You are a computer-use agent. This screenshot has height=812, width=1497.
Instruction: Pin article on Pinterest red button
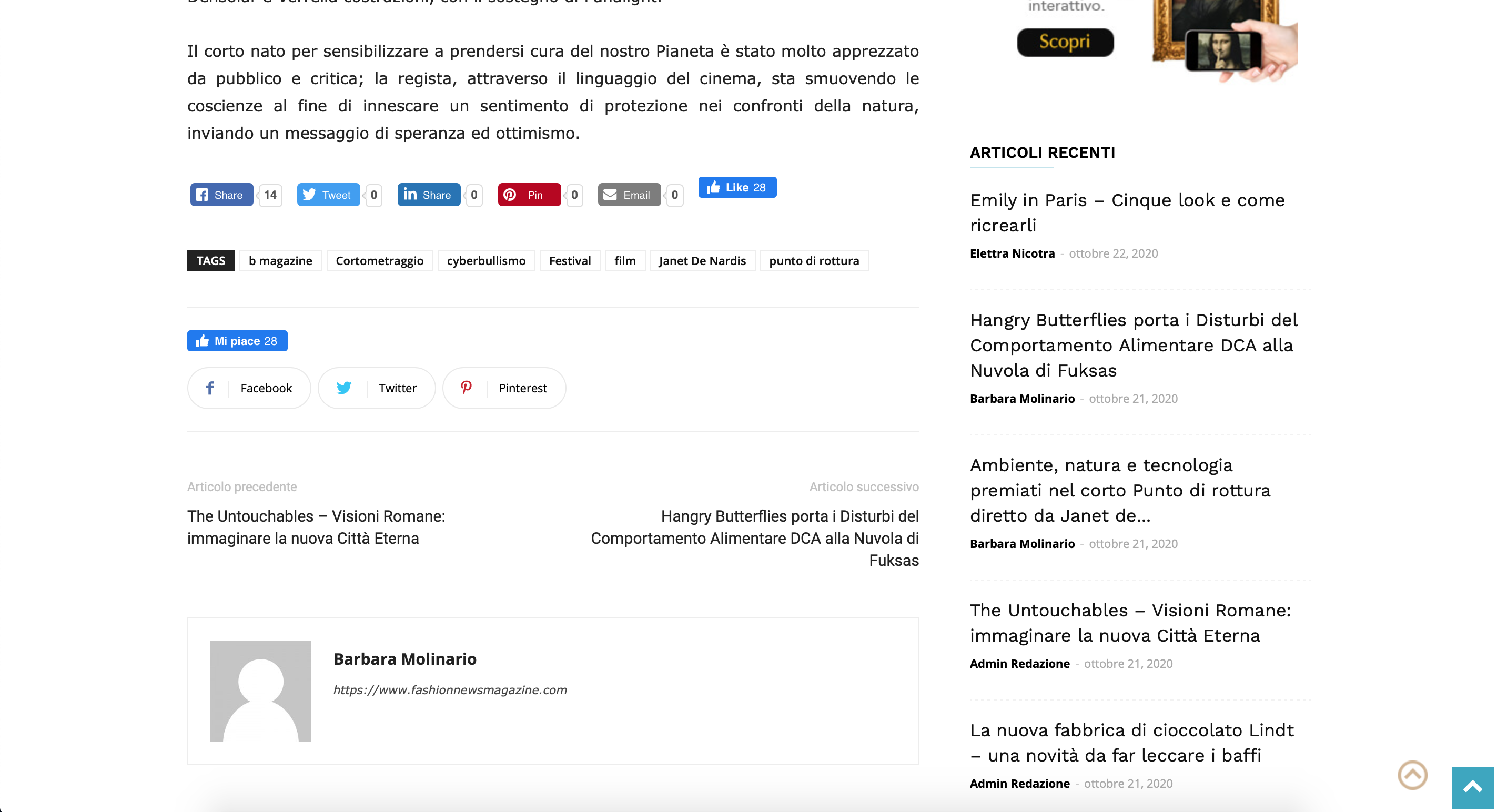tap(529, 195)
